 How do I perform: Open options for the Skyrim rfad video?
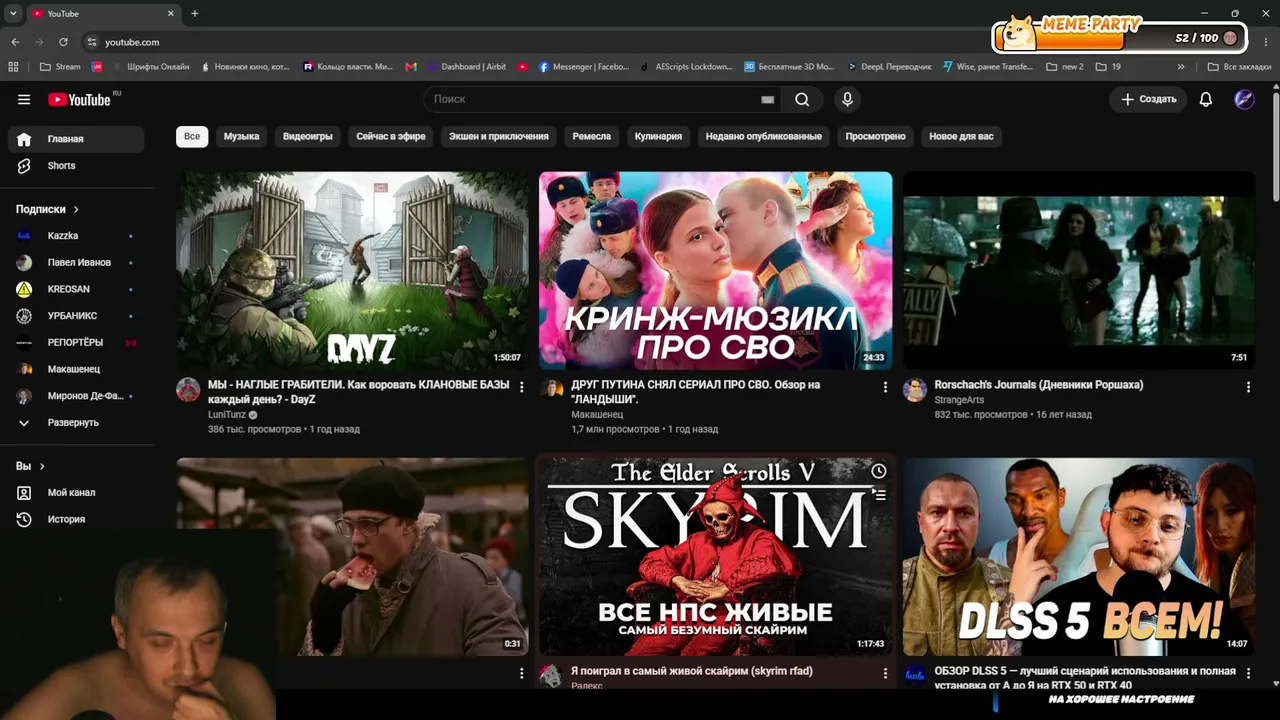pyautogui.click(x=885, y=674)
